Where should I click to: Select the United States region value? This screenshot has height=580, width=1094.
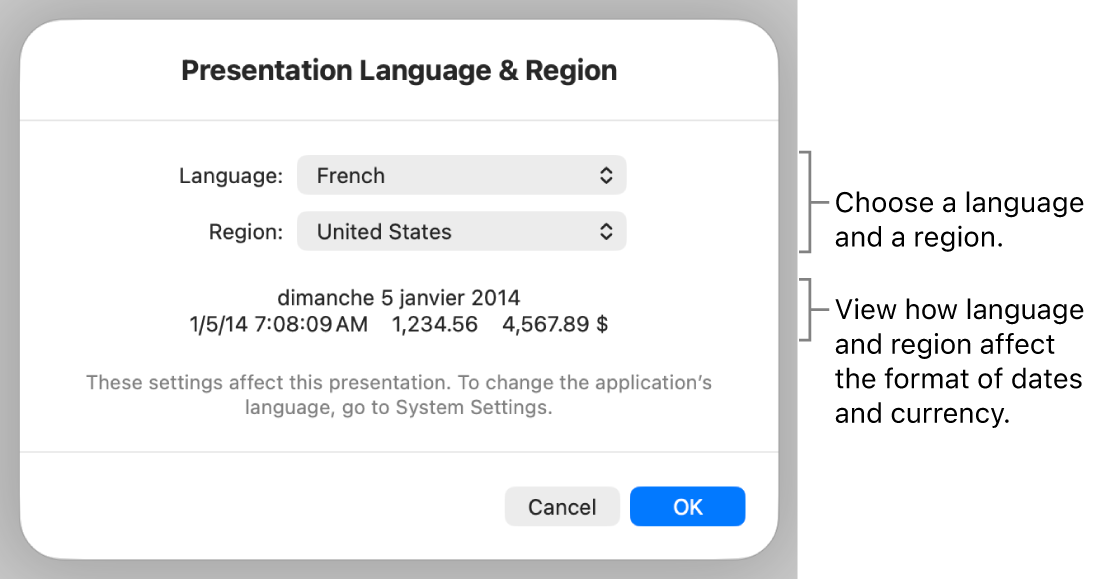(x=383, y=231)
